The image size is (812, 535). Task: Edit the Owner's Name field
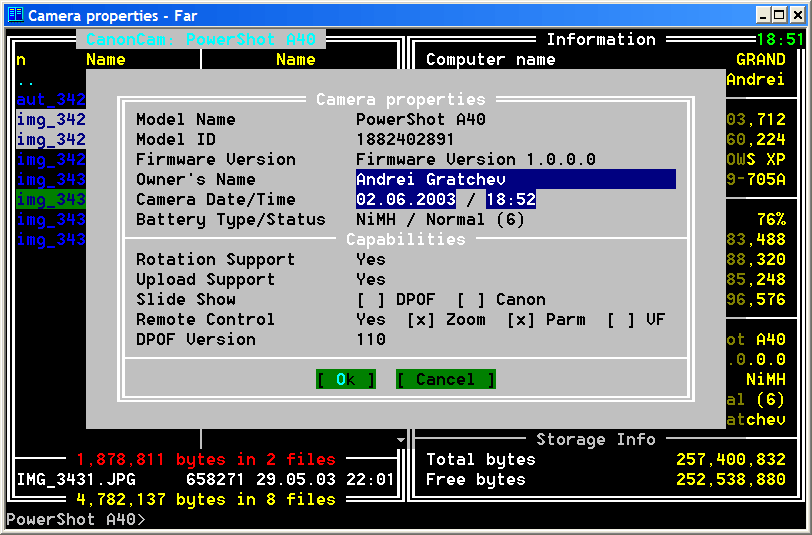click(516, 179)
